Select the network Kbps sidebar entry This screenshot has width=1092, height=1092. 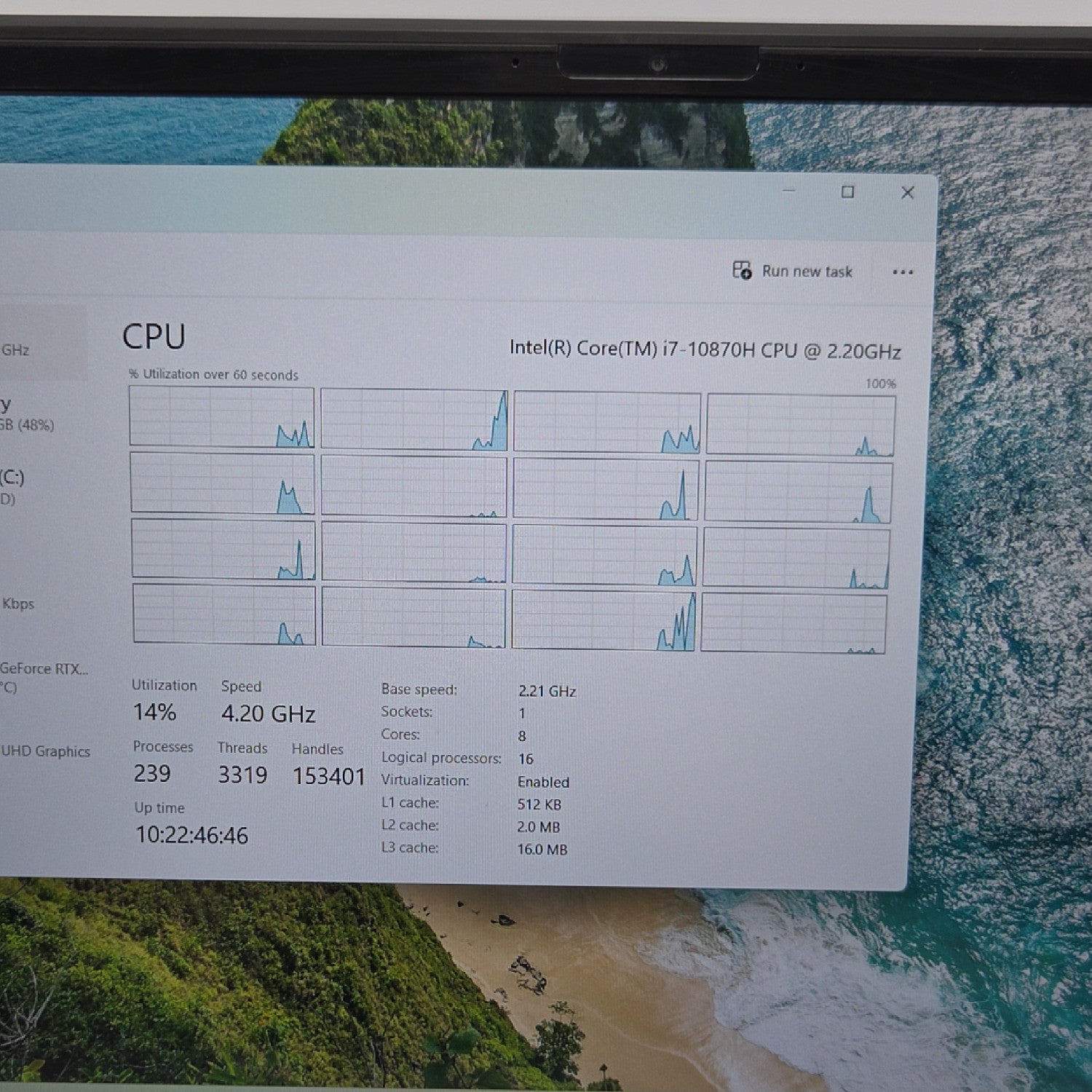17,604
